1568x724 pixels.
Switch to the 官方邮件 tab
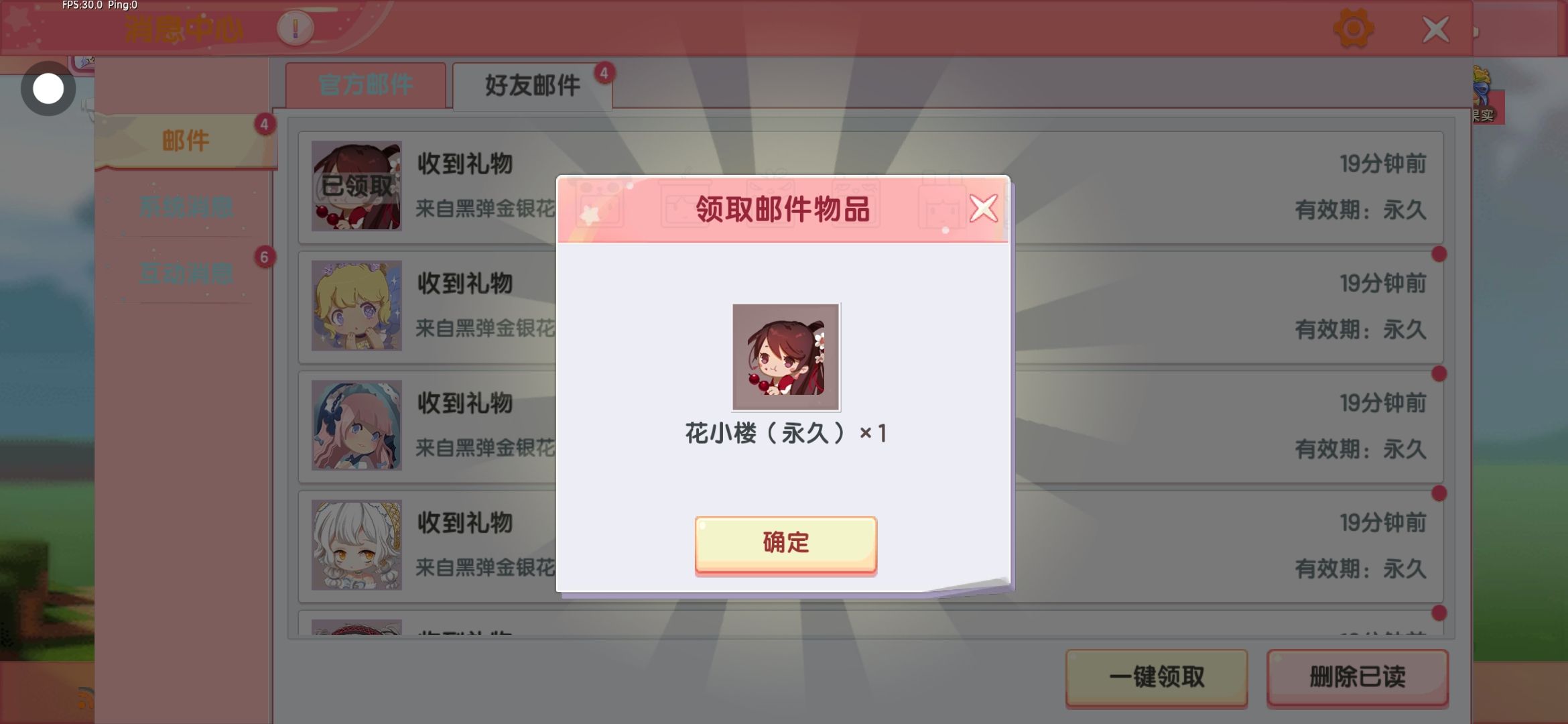click(366, 85)
